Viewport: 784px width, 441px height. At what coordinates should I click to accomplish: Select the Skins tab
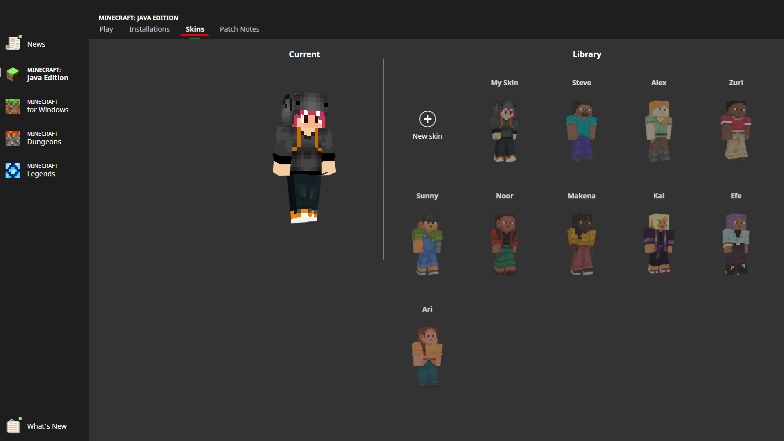[x=194, y=29]
